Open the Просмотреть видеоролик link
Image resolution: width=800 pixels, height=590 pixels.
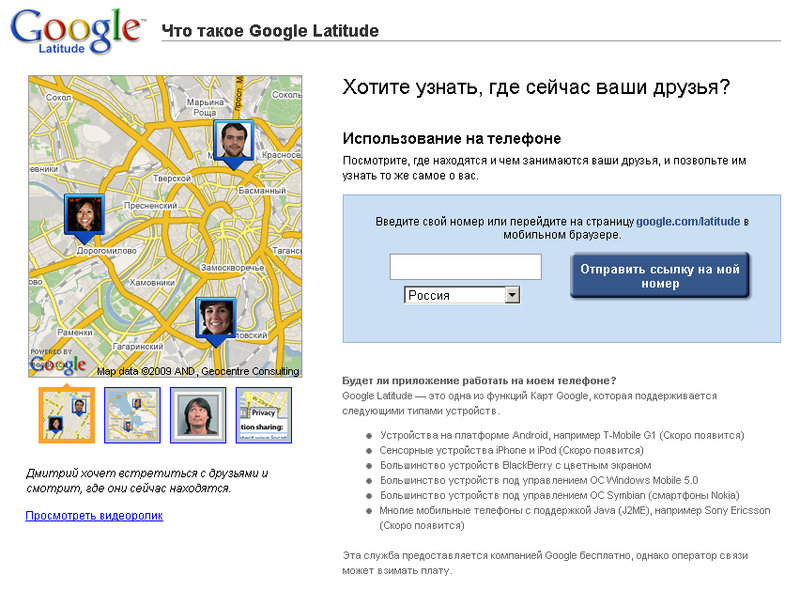94,515
